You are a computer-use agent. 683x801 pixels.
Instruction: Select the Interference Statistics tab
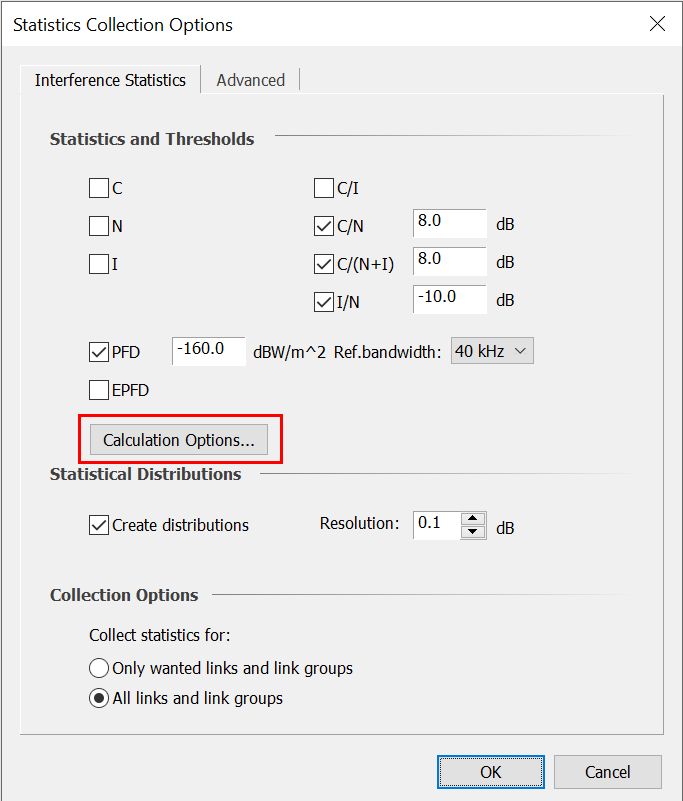tap(110, 80)
